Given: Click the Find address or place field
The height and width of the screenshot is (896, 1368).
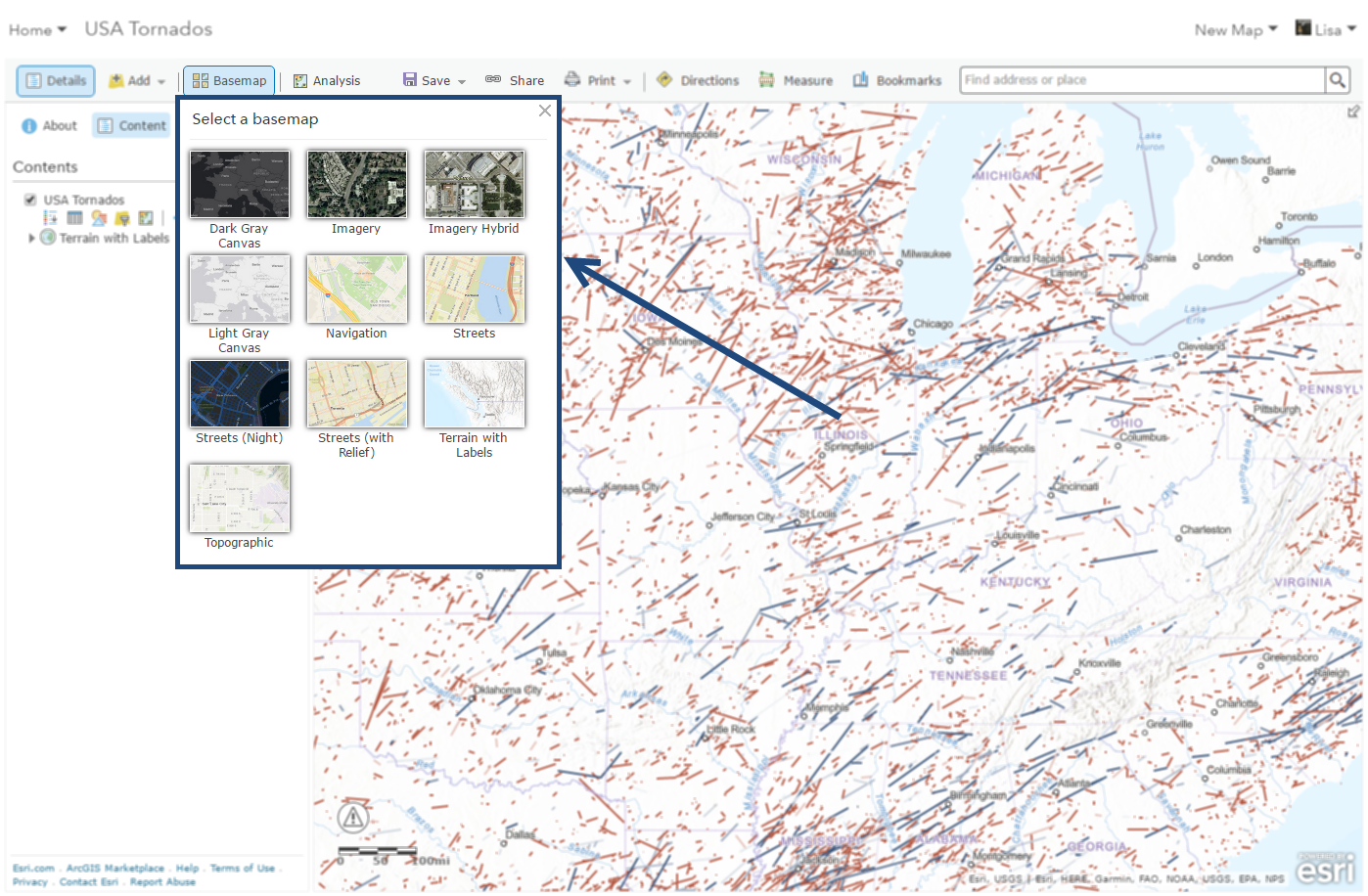Looking at the screenshot, I should 1142,80.
